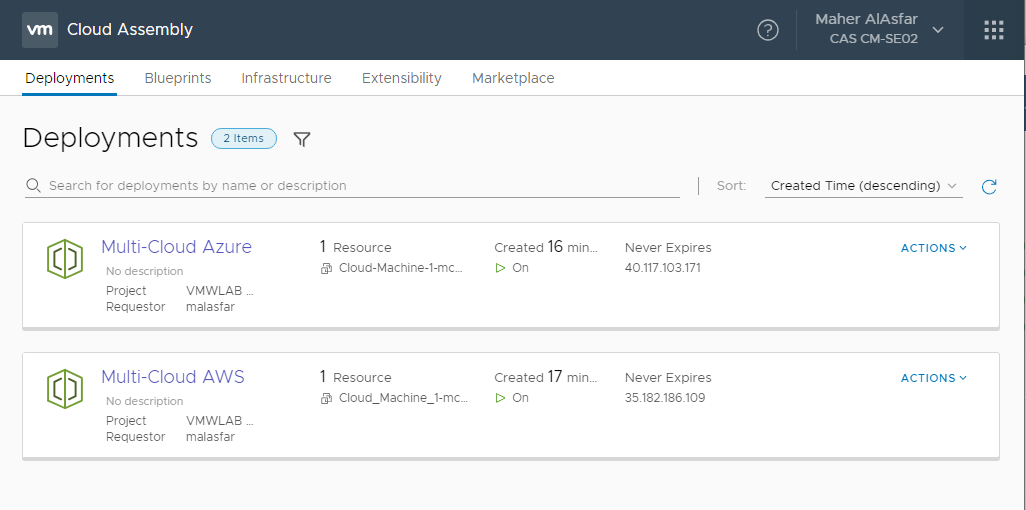The height and width of the screenshot is (510, 1026).
Task: Click the green On status icon for AWS
Action: [x=500, y=398]
